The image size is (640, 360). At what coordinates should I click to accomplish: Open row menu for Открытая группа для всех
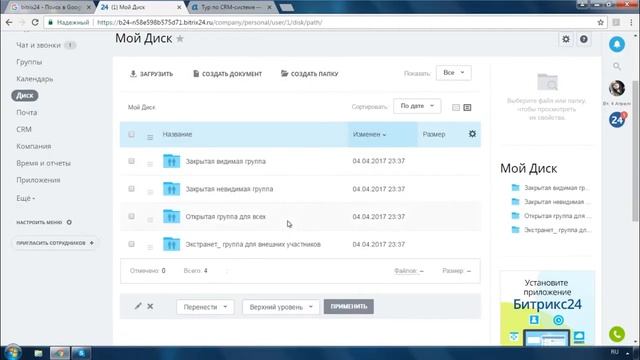coord(150,219)
